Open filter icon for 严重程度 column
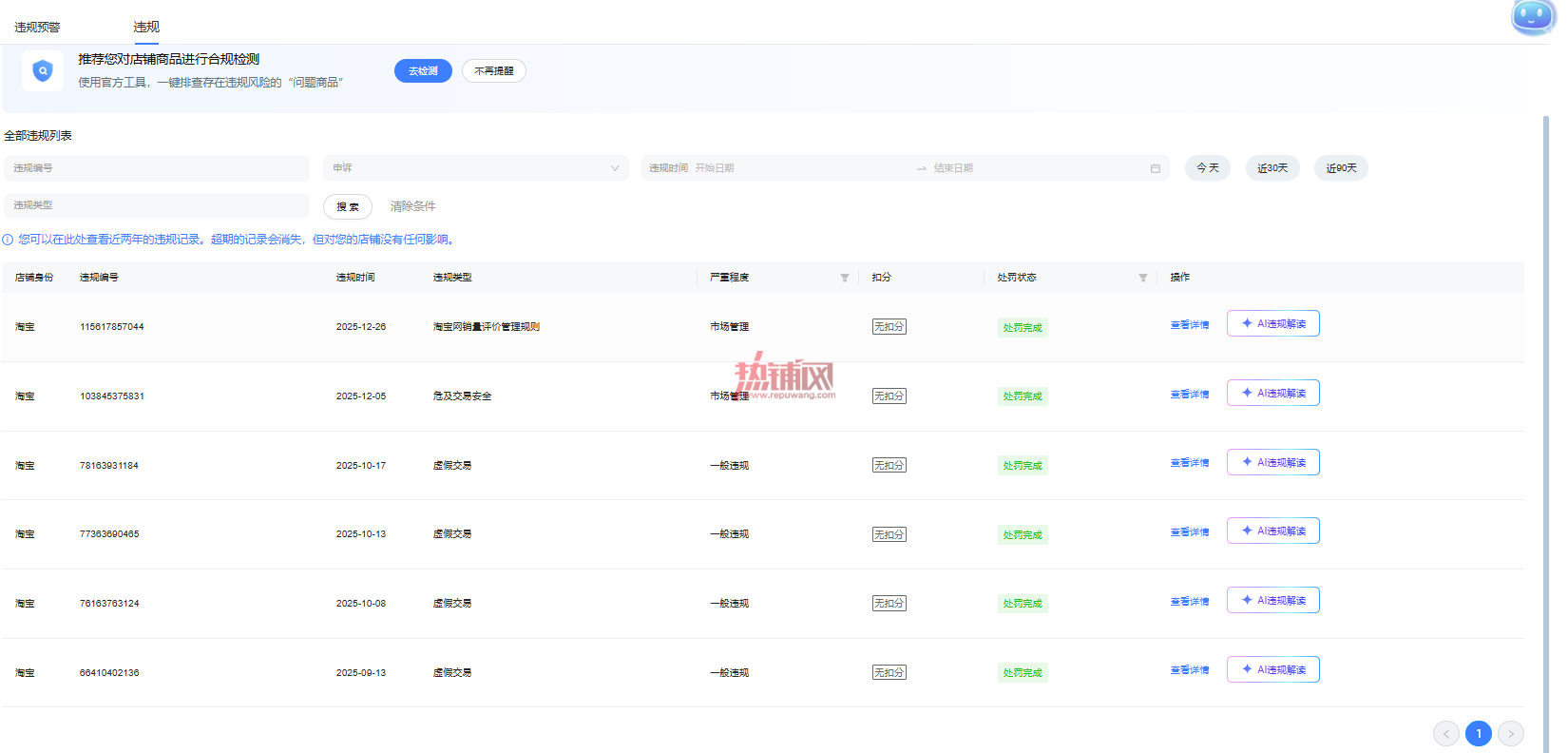This screenshot has width=1568, height=753. pyautogui.click(x=844, y=278)
